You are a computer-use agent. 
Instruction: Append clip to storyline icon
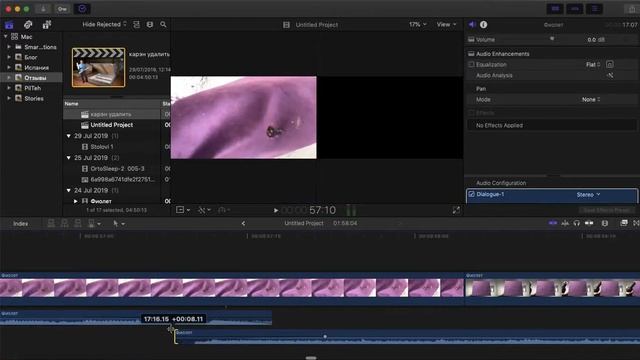coord(78,223)
